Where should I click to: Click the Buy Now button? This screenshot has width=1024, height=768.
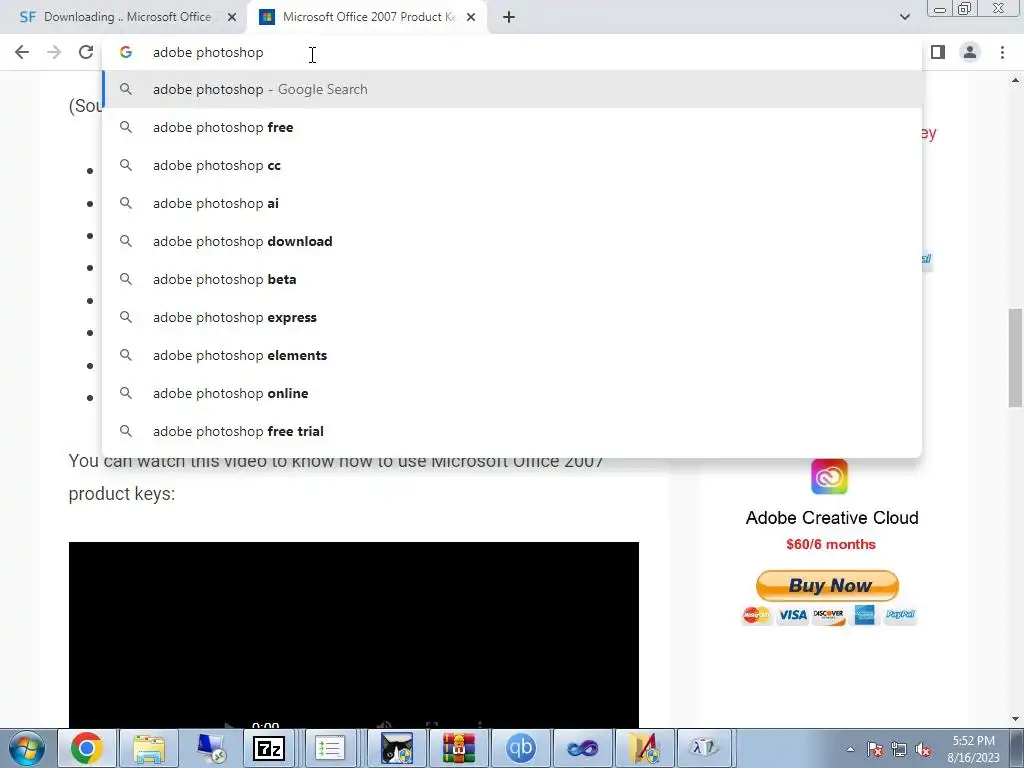[x=827, y=585]
